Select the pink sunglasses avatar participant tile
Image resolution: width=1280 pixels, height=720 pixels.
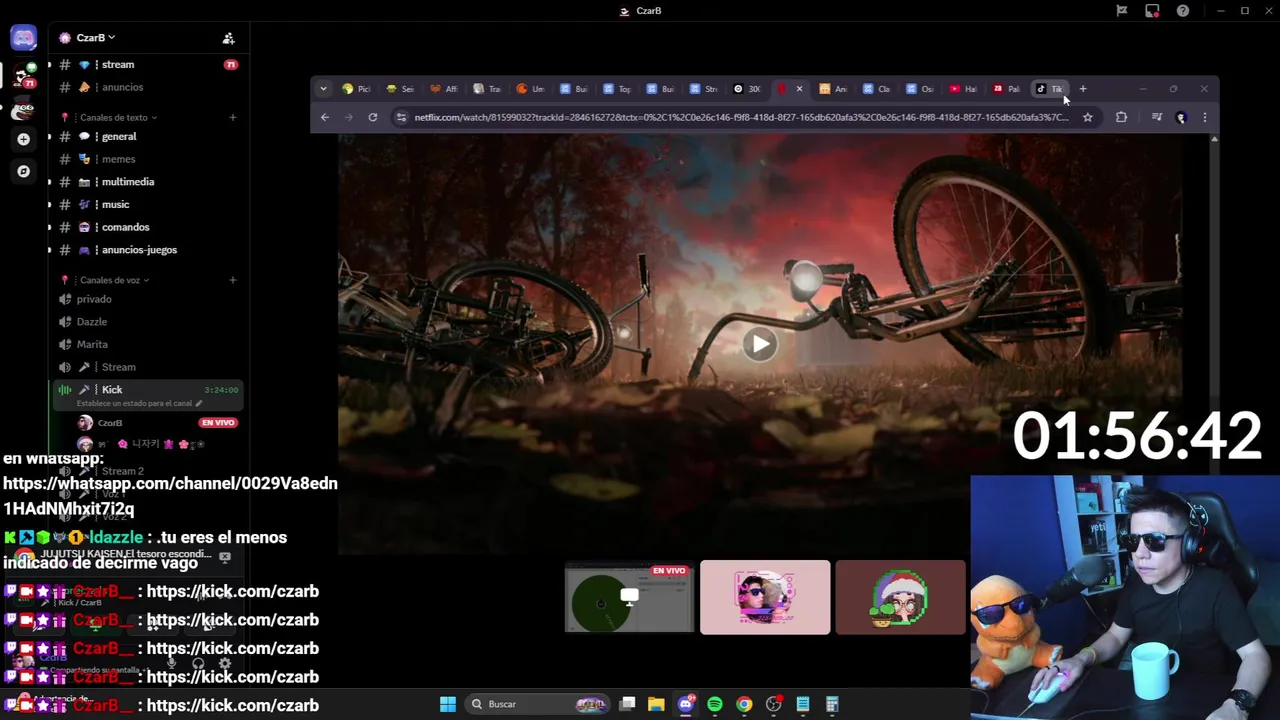click(765, 598)
